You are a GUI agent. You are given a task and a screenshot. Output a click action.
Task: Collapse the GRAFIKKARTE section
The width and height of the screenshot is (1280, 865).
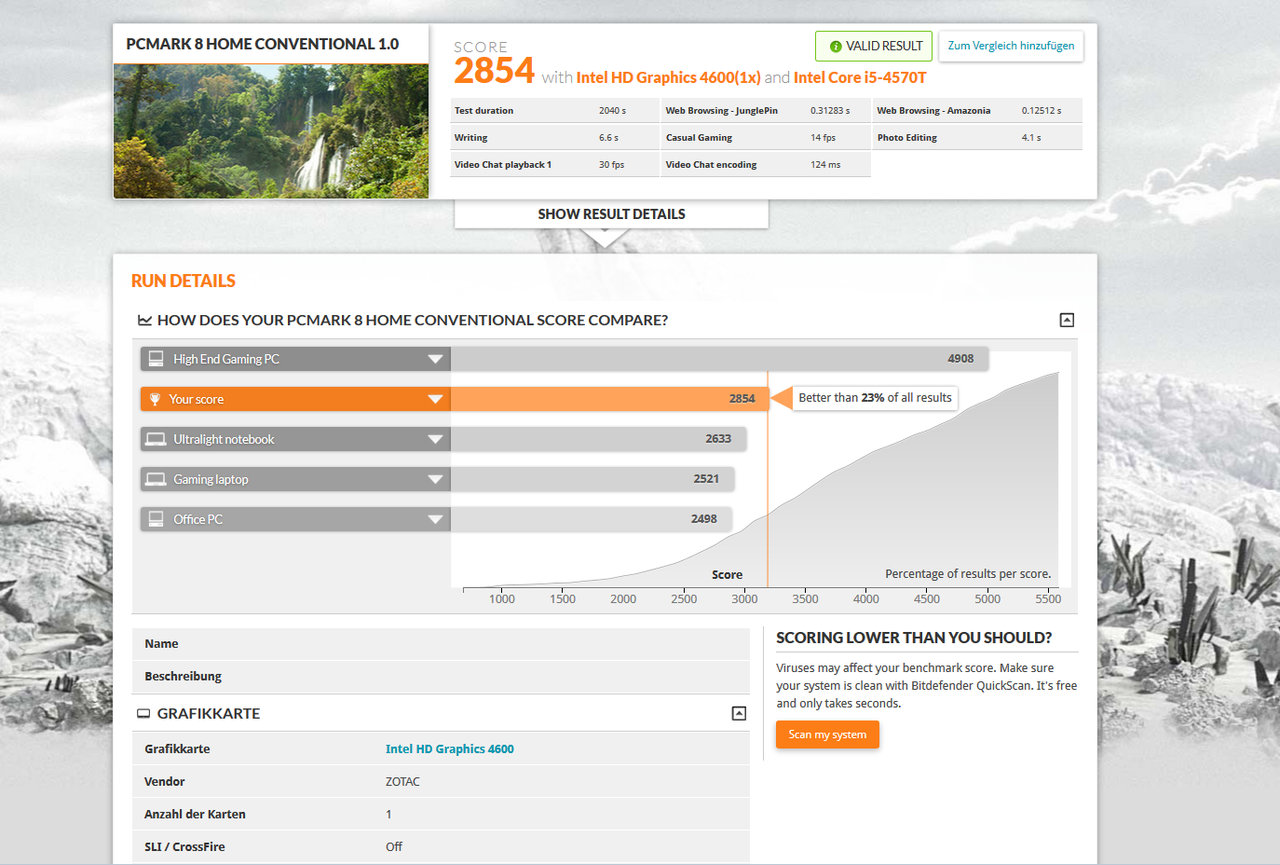(x=739, y=714)
